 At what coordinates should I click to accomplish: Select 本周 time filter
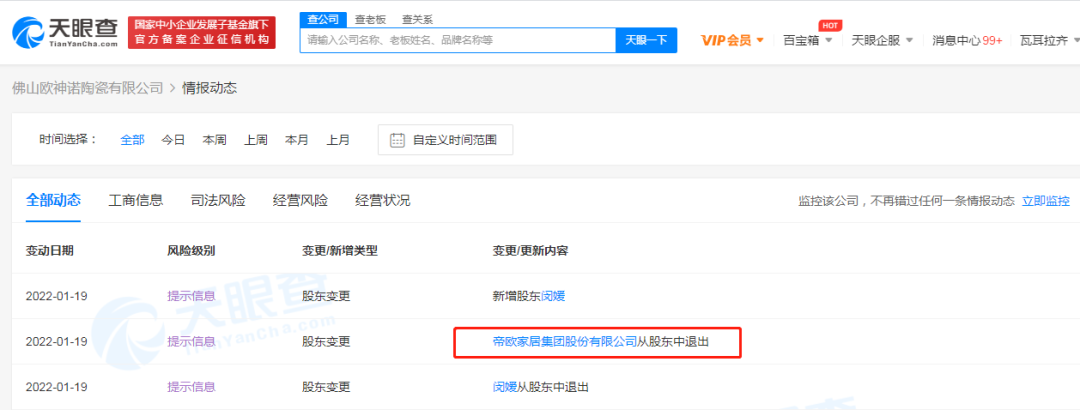coord(214,140)
